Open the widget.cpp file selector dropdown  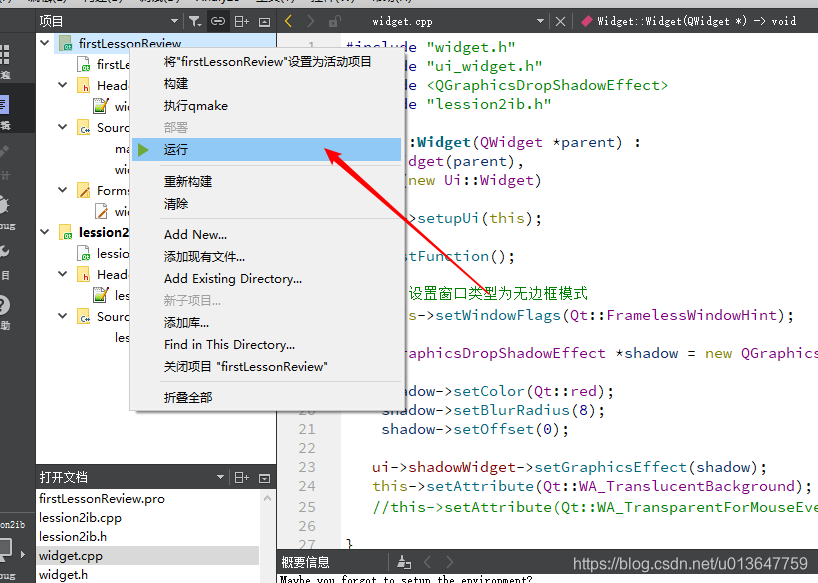pos(540,21)
